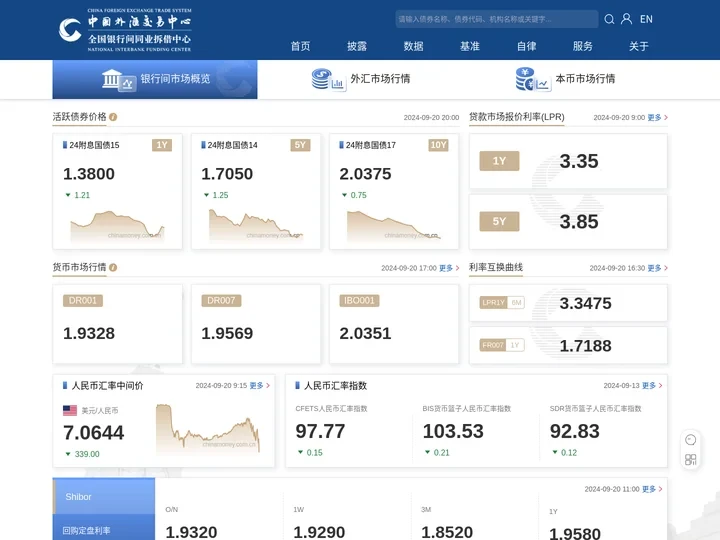Click the DR001 value 1.9328
720x540 pixels.
[x=89, y=333]
